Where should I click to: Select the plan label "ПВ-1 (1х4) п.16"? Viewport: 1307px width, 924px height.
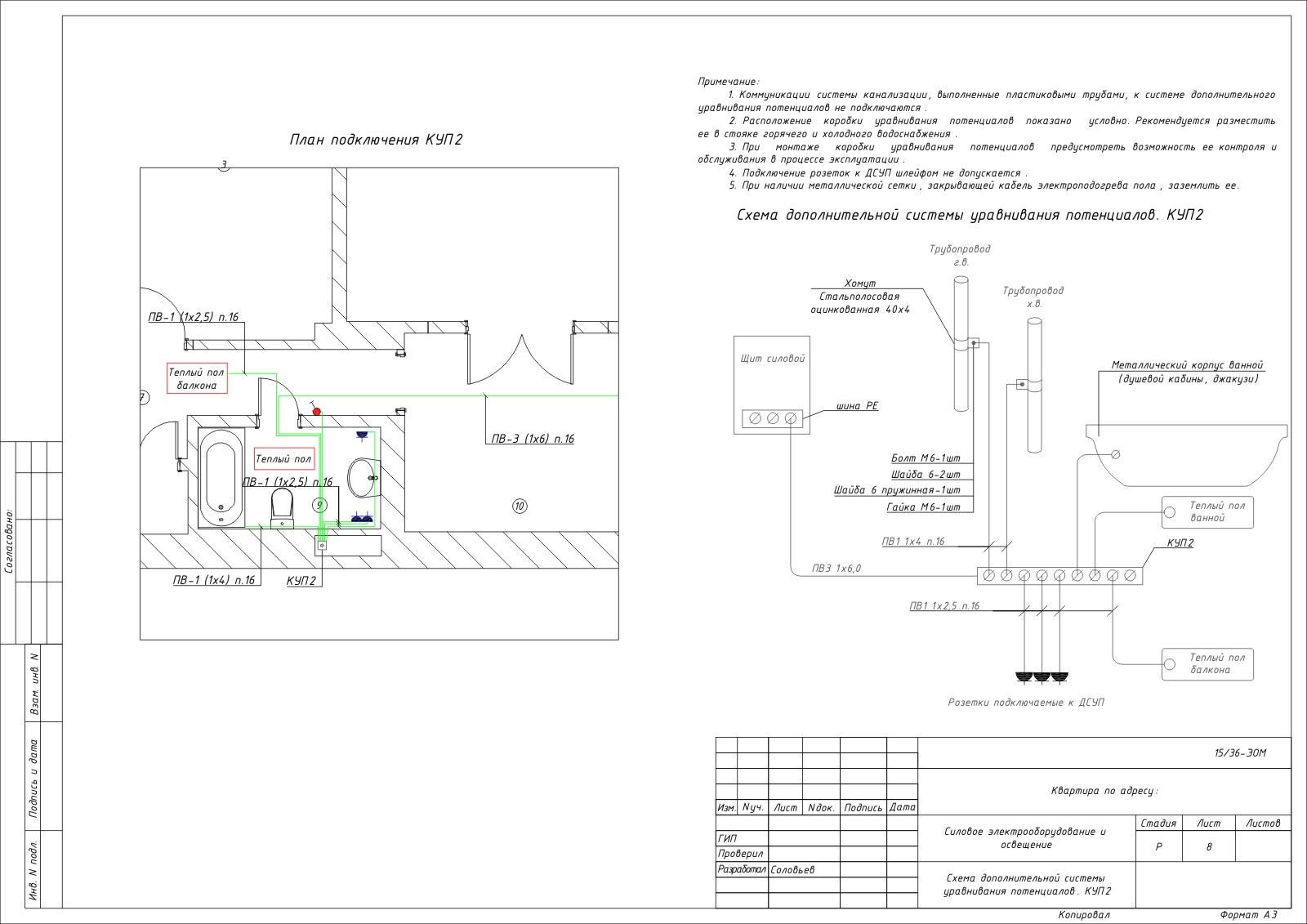[x=214, y=580]
